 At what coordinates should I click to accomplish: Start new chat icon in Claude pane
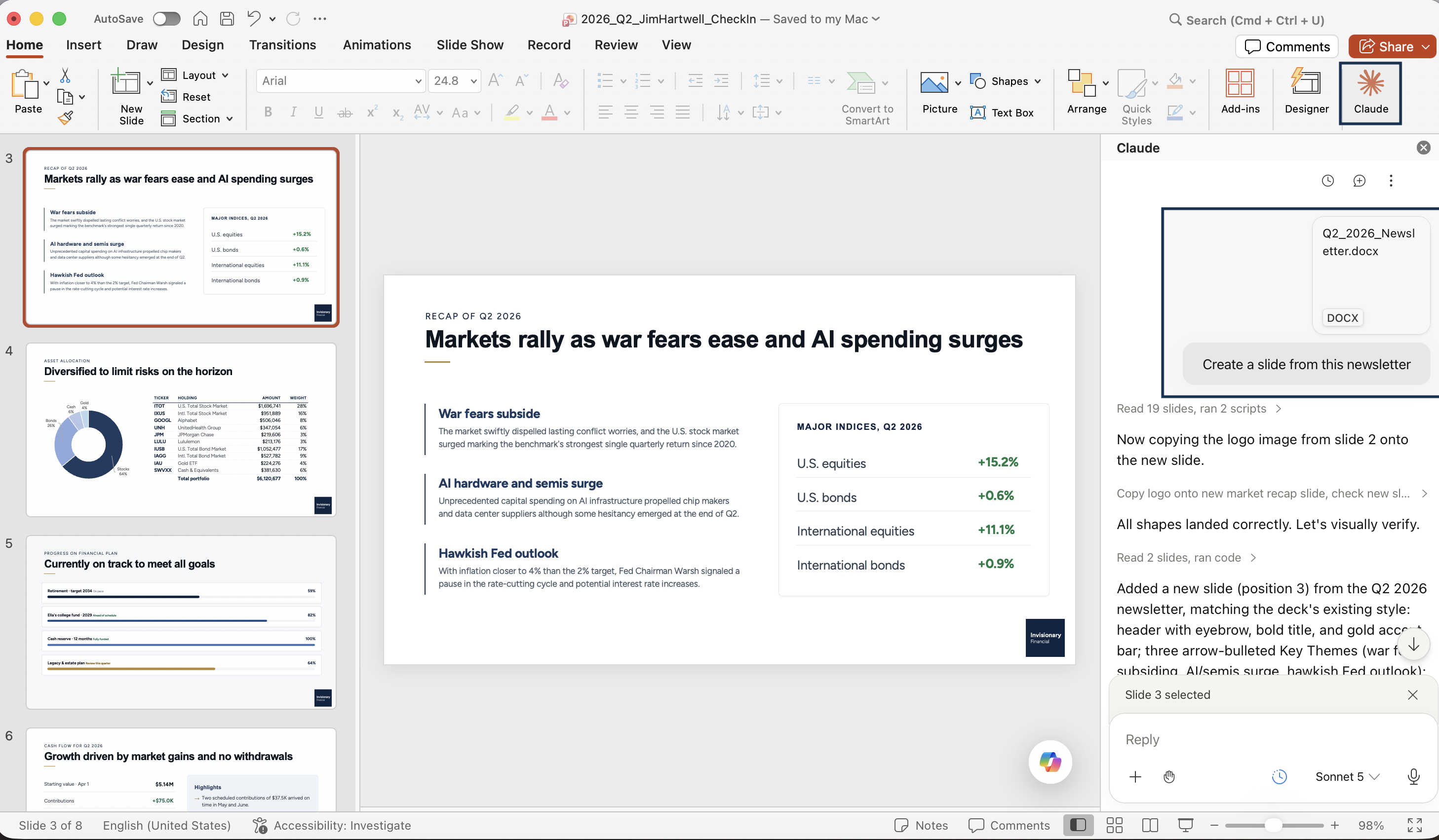click(1359, 181)
